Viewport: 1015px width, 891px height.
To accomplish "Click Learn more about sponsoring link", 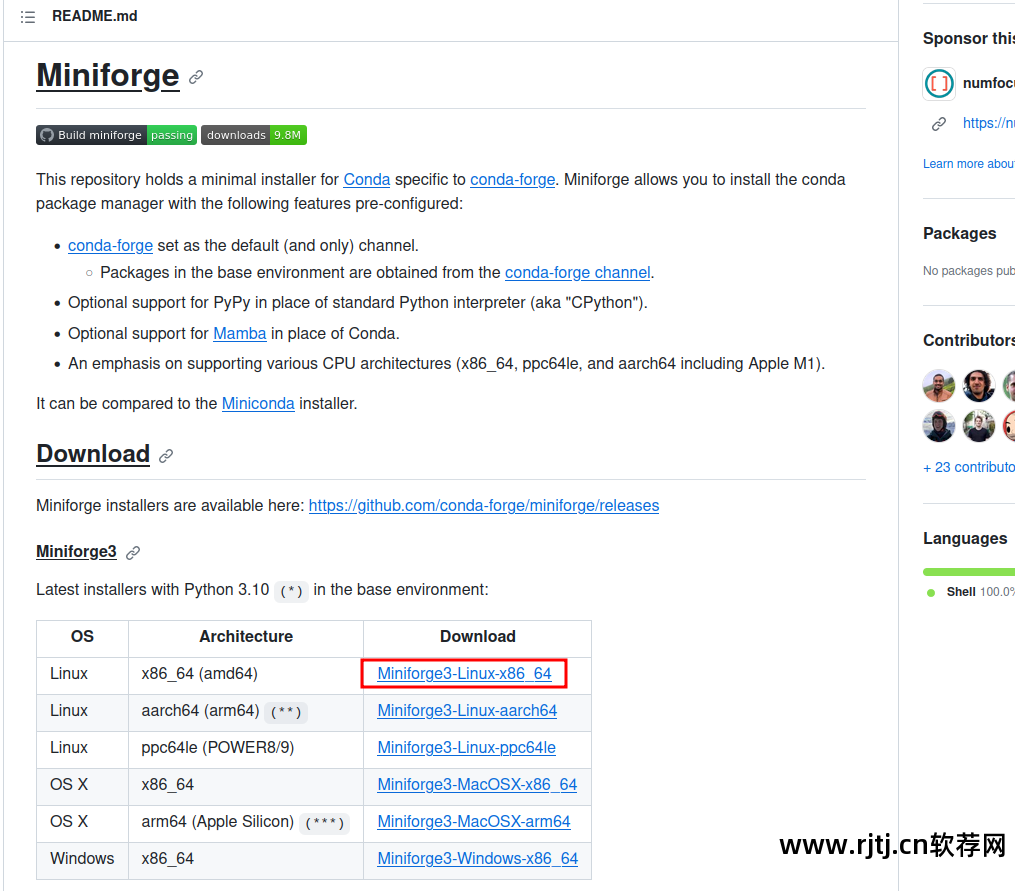I will click(x=968, y=164).
